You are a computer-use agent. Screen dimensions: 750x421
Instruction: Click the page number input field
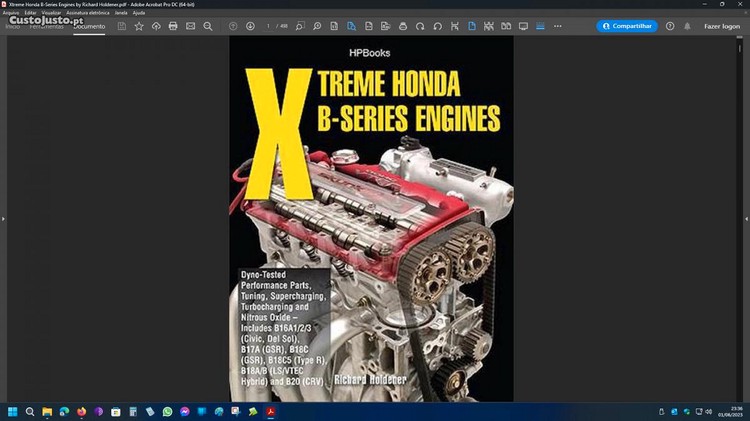point(269,26)
